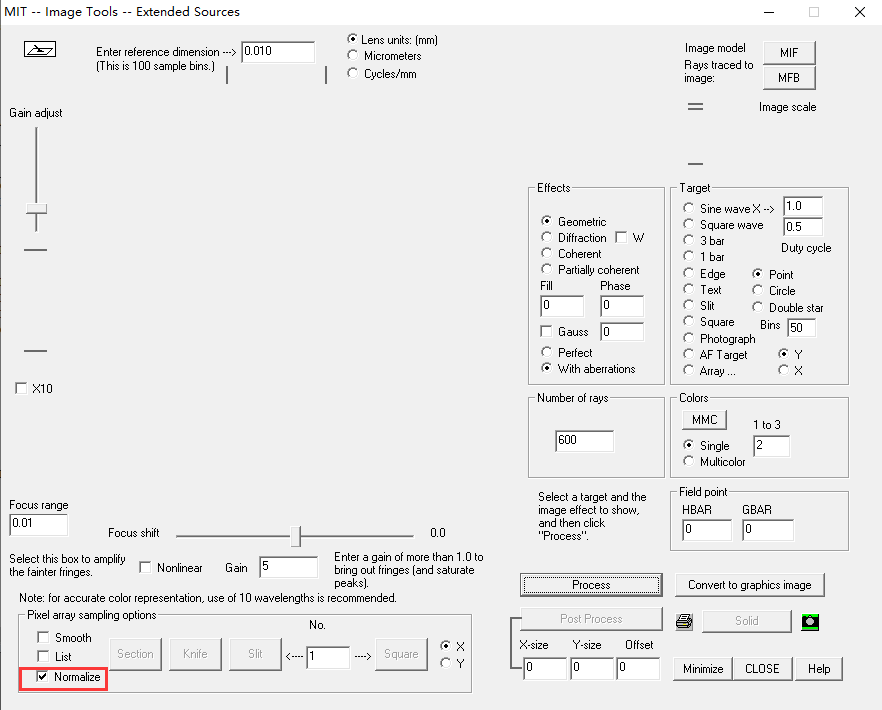The width and height of the screenshot is (882, 710).
Task: Click the Bins input field
Action: point(802,327)
